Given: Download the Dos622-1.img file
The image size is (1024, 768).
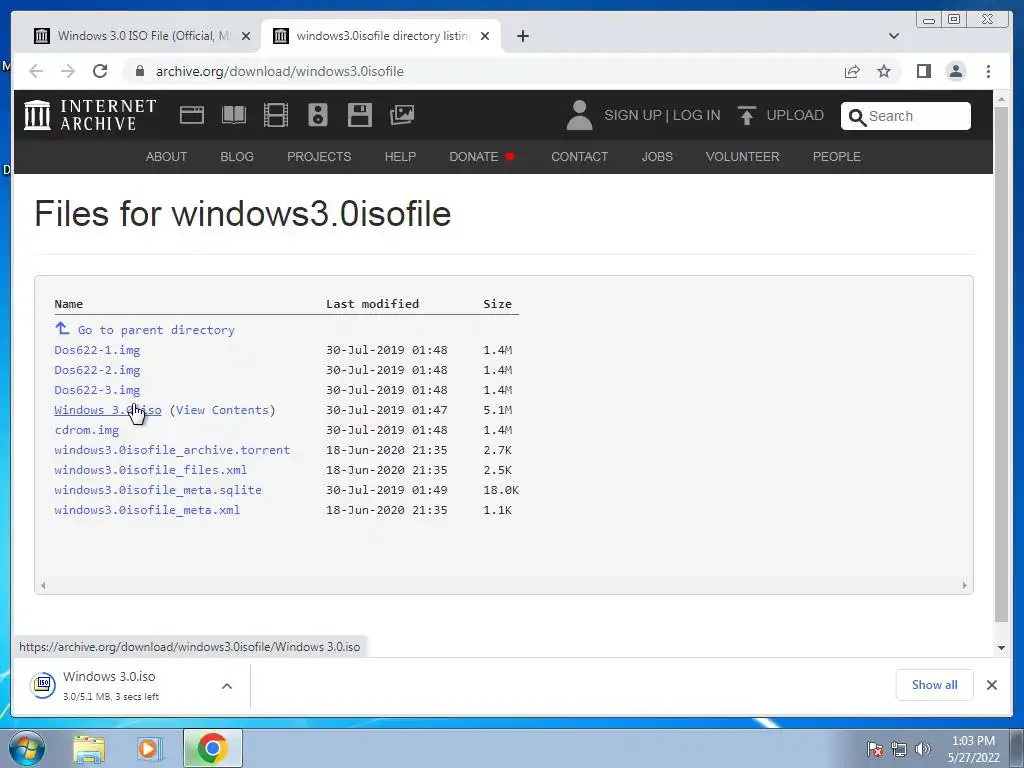Looking at the screenshot, I should (97, 350).
